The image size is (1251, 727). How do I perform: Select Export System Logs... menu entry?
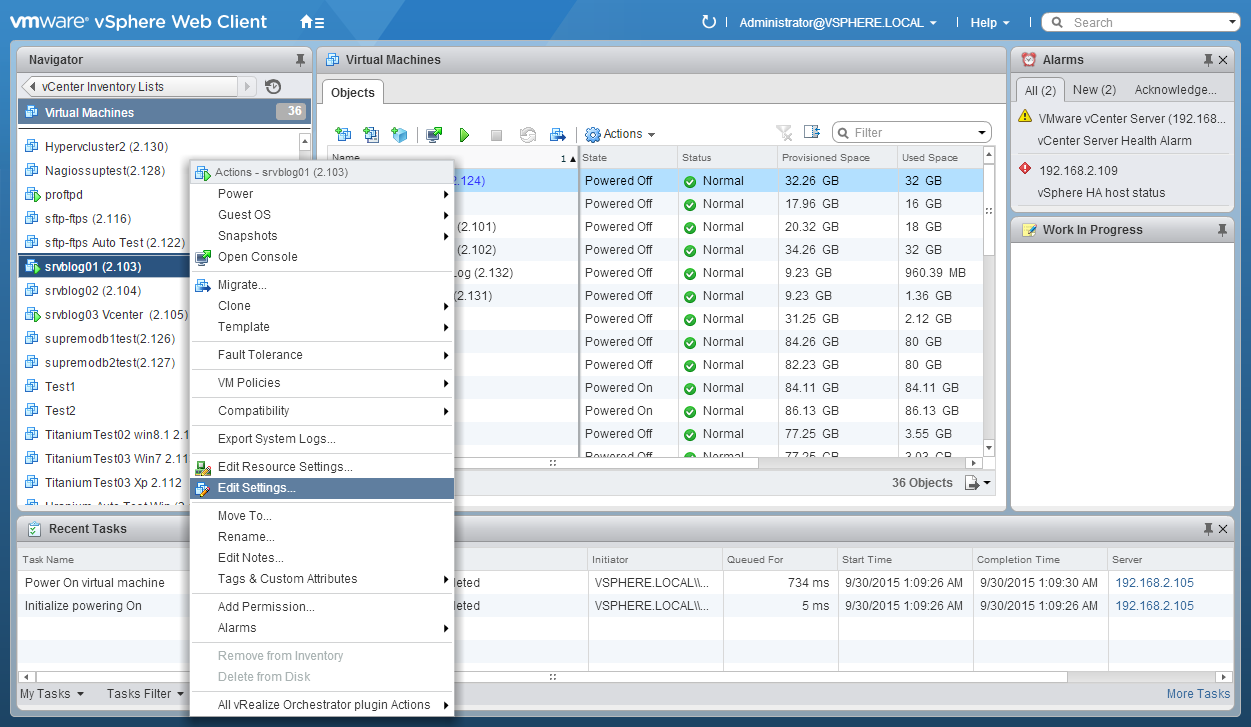[x=321, y=439]
